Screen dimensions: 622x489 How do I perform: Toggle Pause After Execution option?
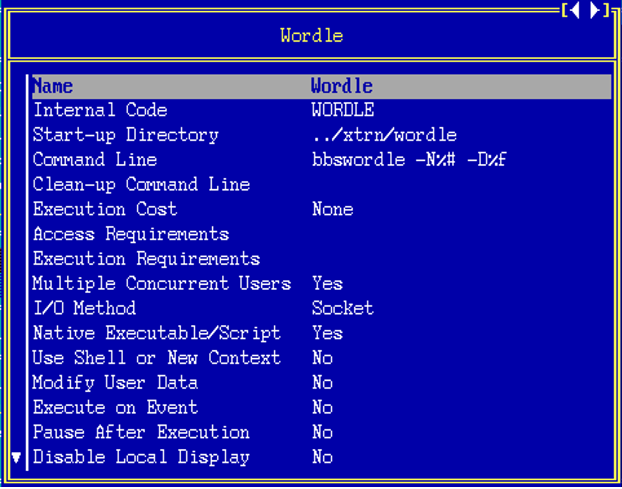click(x=321, y=432)
